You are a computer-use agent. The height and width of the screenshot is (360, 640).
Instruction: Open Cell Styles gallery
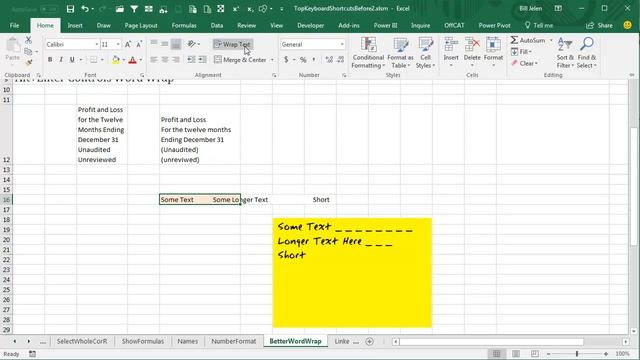pyautogui.click(x=426, y=53)
